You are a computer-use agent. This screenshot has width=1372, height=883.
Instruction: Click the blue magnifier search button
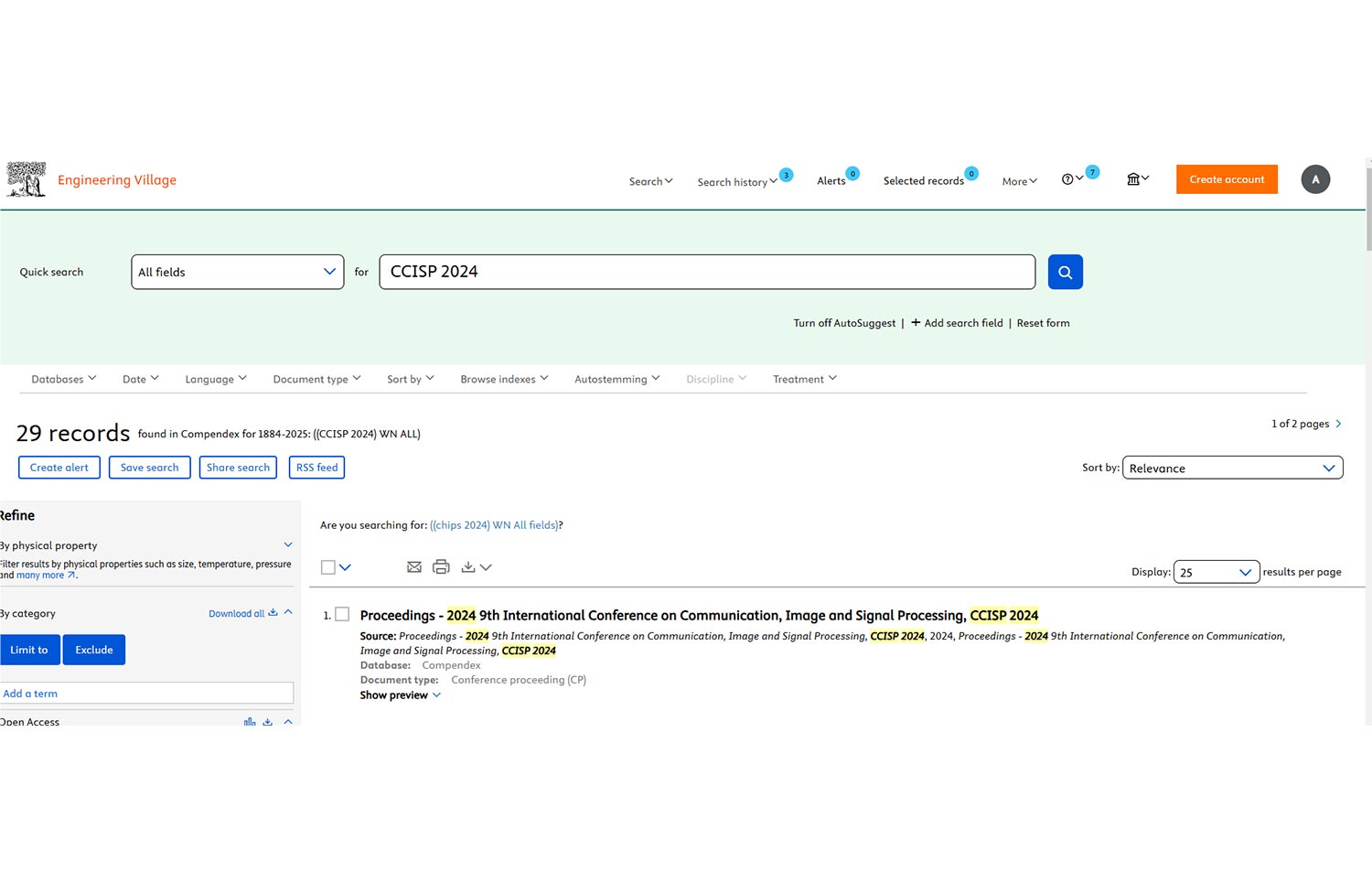pos(1065,272)
